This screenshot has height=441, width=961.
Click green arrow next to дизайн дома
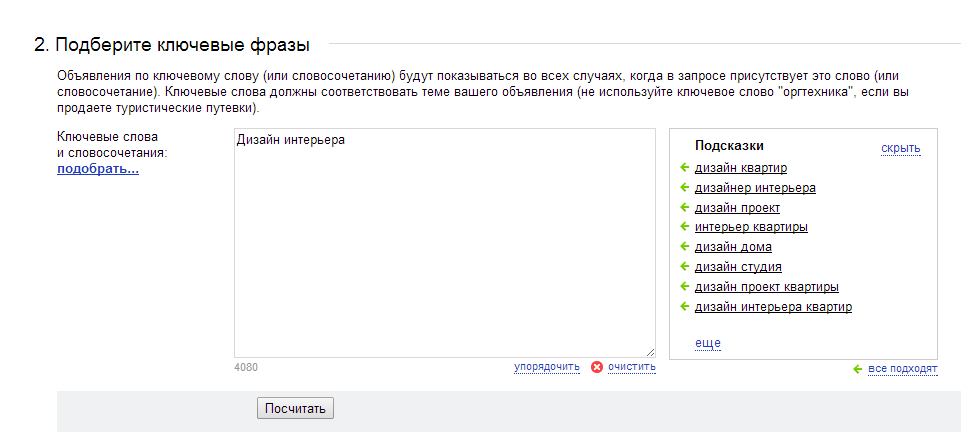tap(685, 247)
